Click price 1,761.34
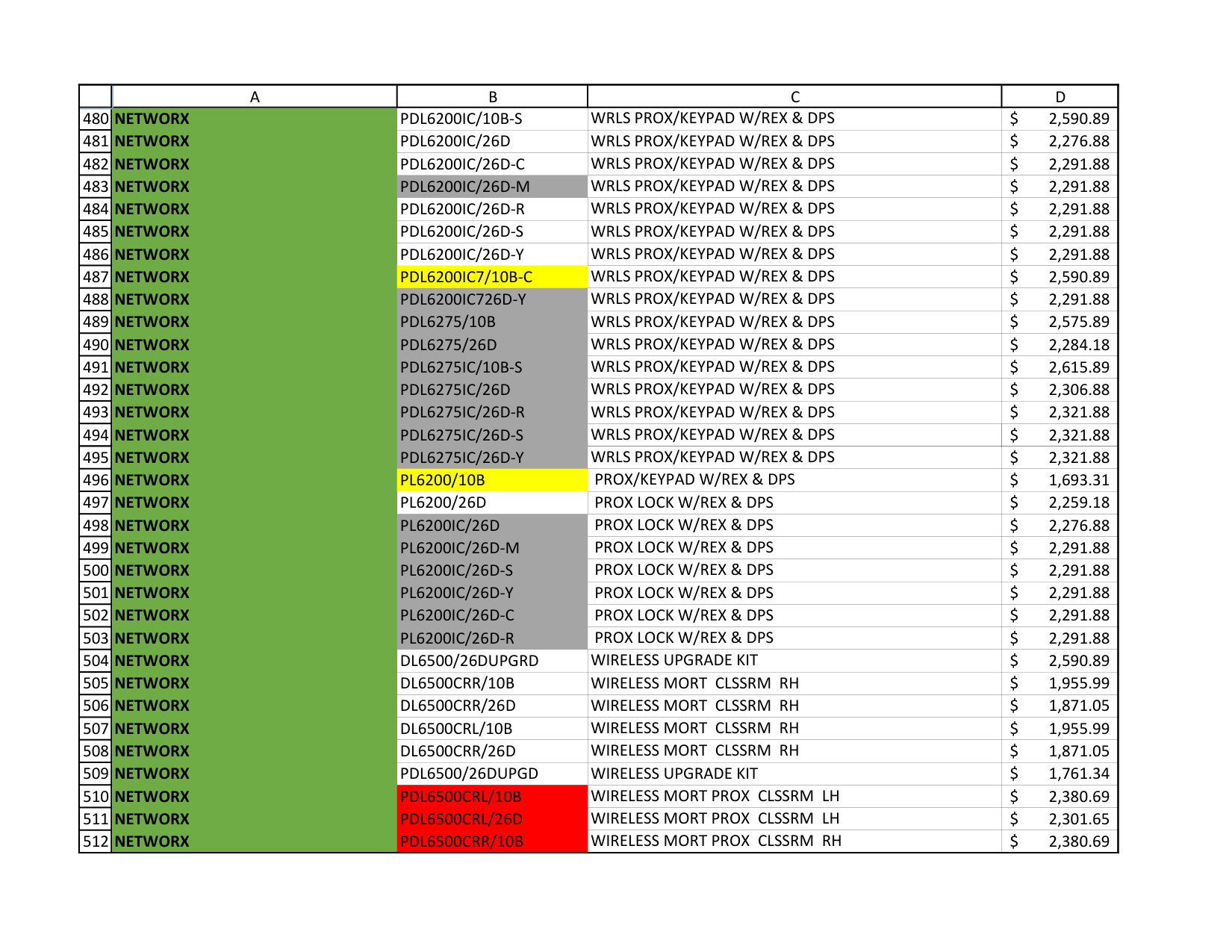 click(1060, 774)
